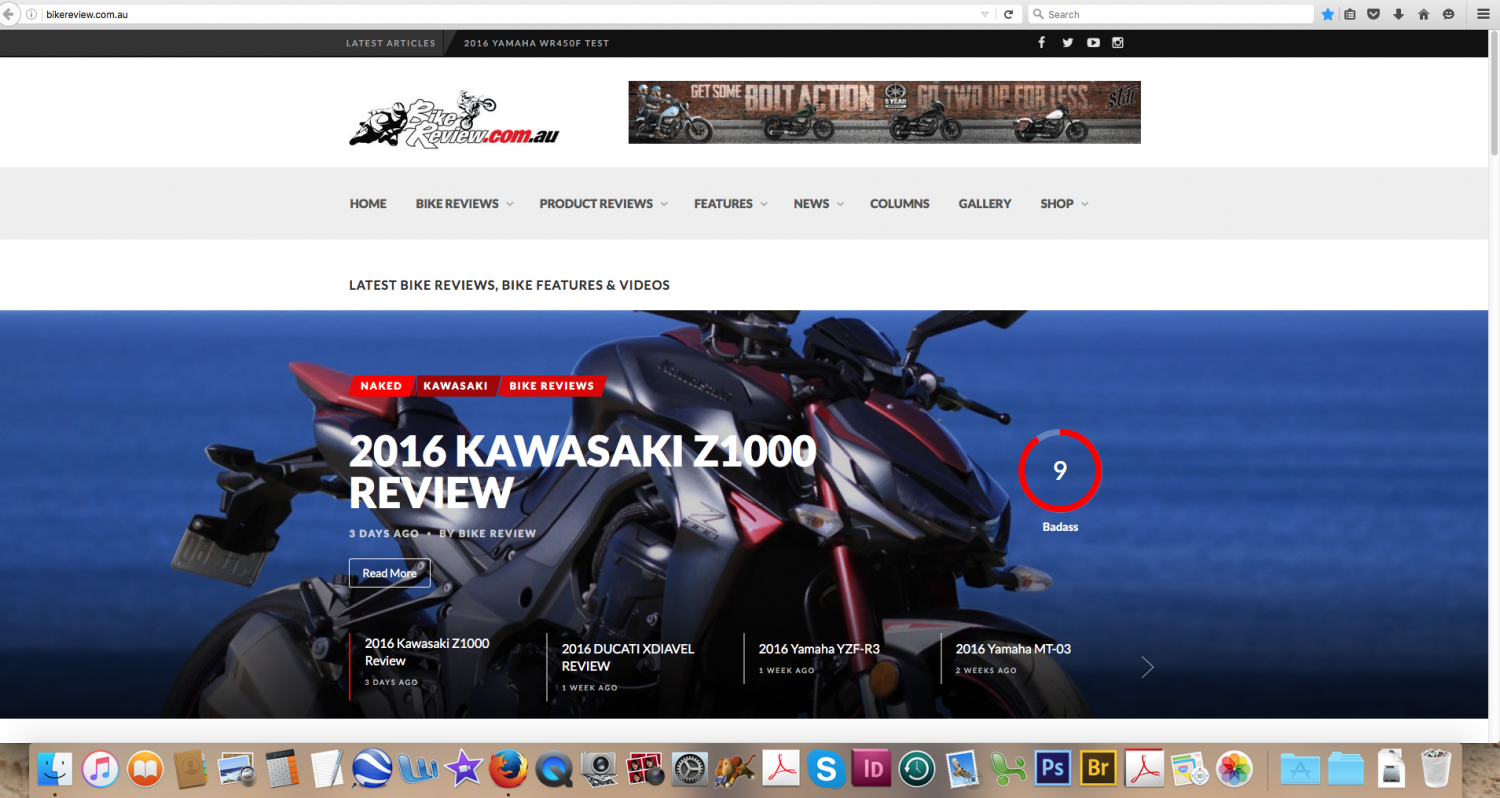
Task: Open the Shop dropdown menu
Action: tap(1063, 203)
